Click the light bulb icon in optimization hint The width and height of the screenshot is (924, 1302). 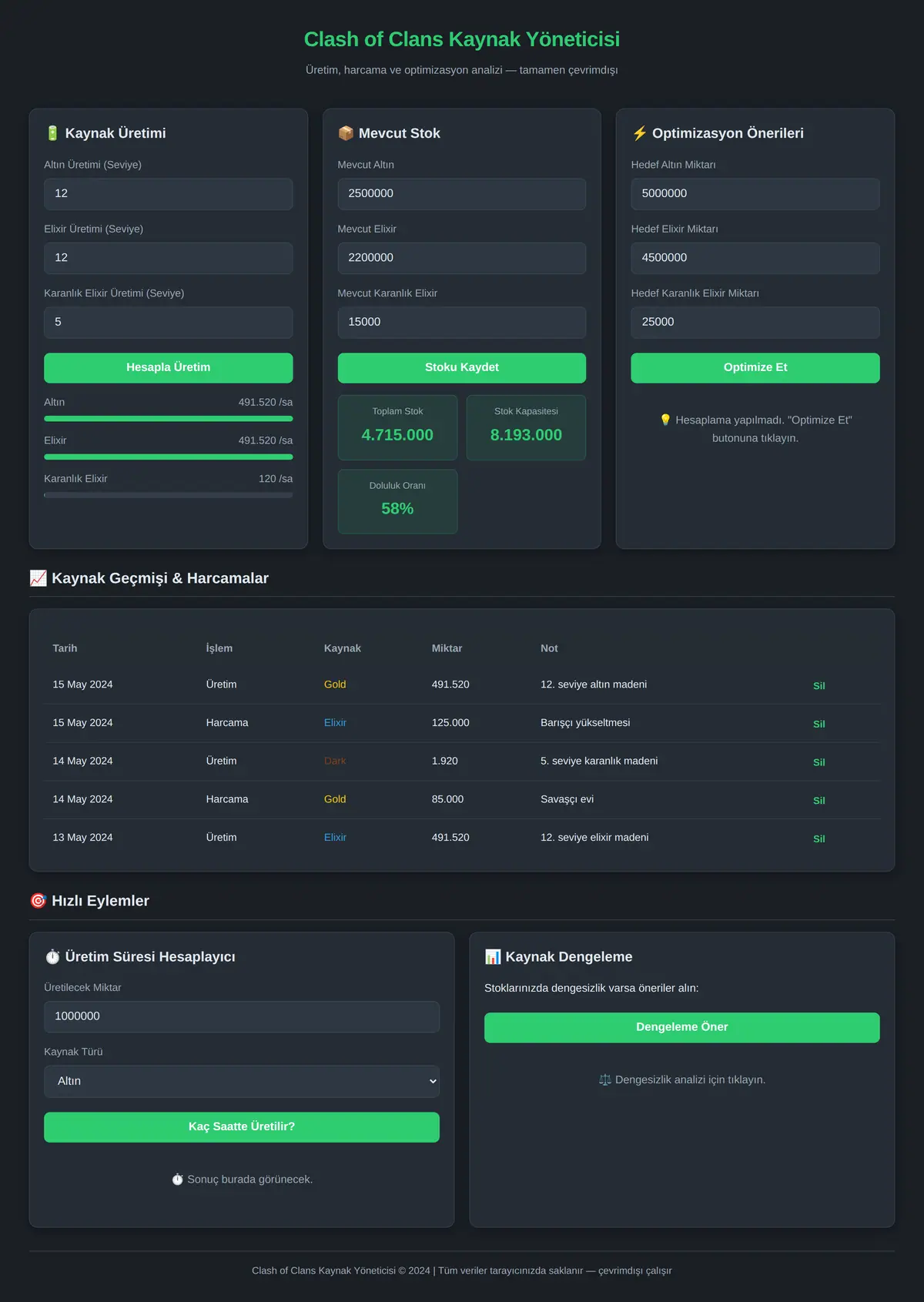click(x=665, y=420)
